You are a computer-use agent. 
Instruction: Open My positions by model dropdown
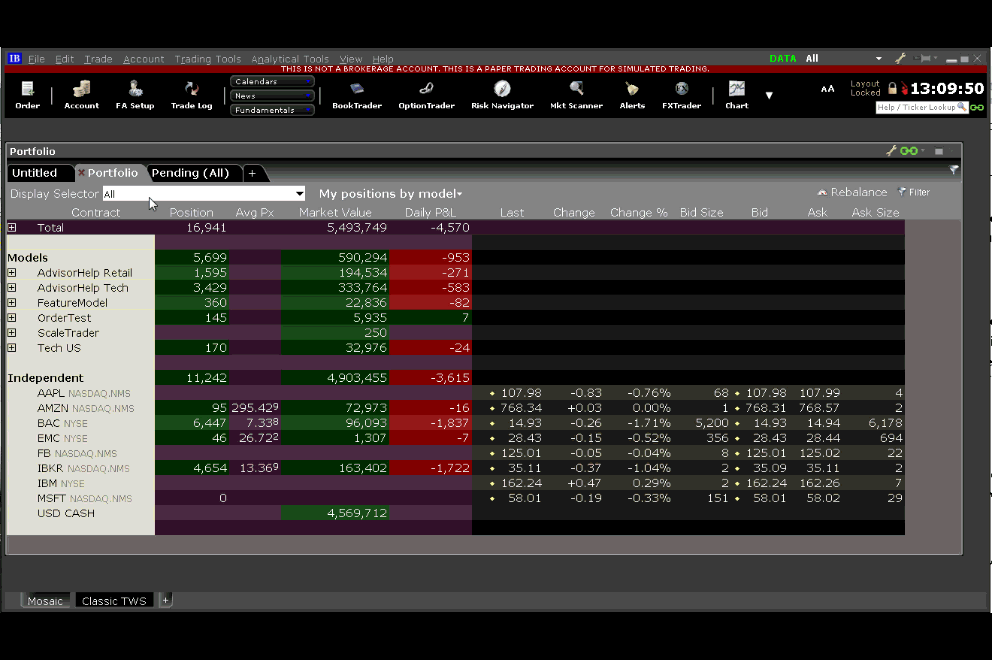point(390,194)
